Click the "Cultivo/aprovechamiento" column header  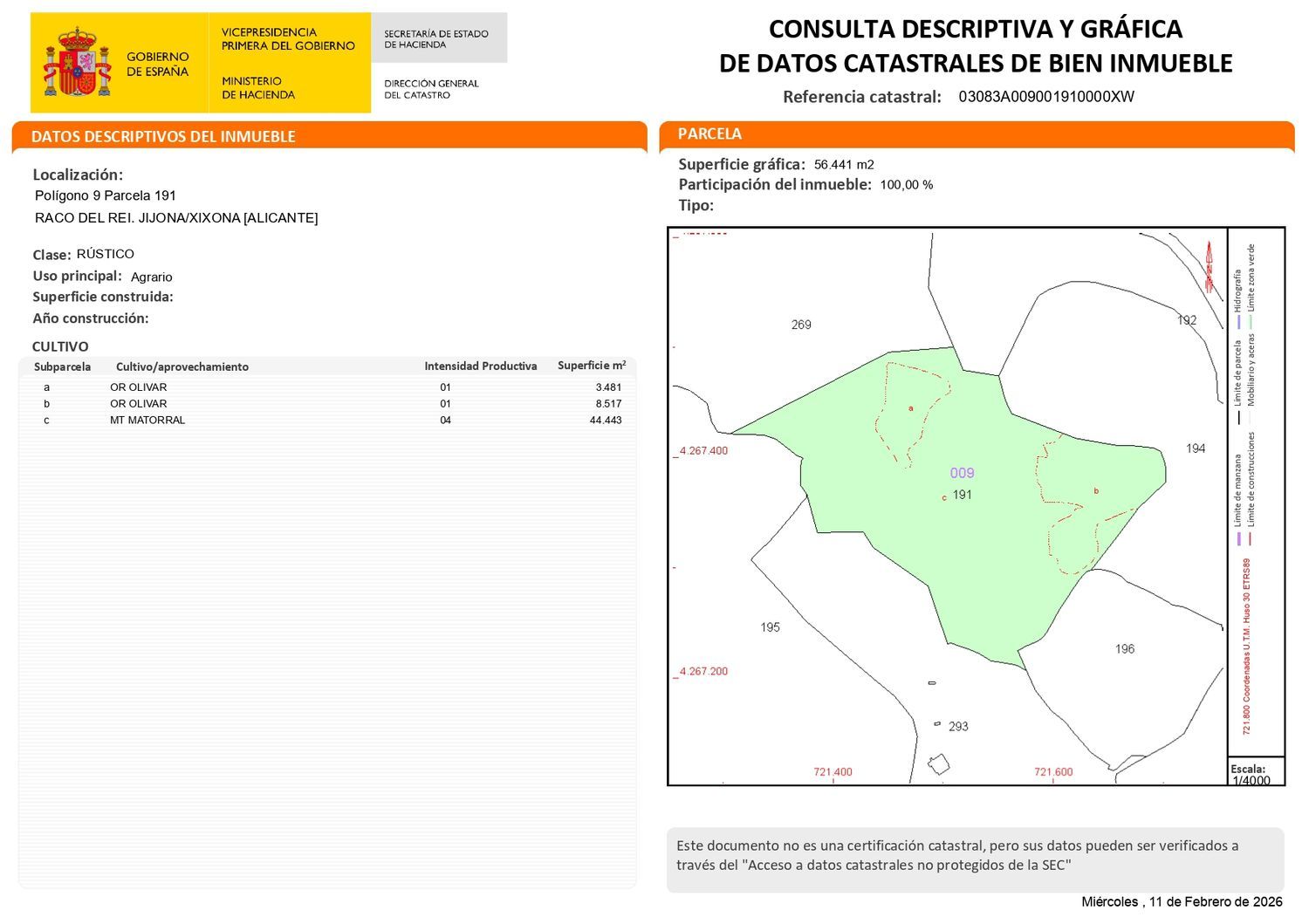pos(182,366)
